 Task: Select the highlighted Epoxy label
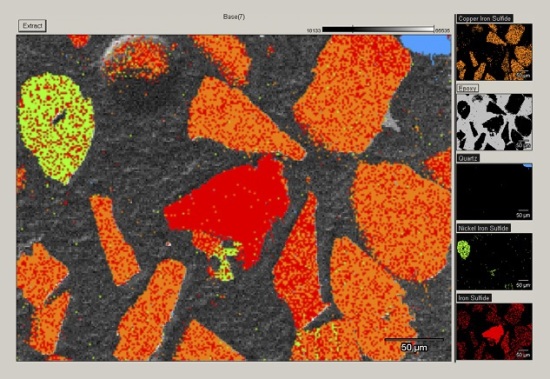(x=468, y=88)
